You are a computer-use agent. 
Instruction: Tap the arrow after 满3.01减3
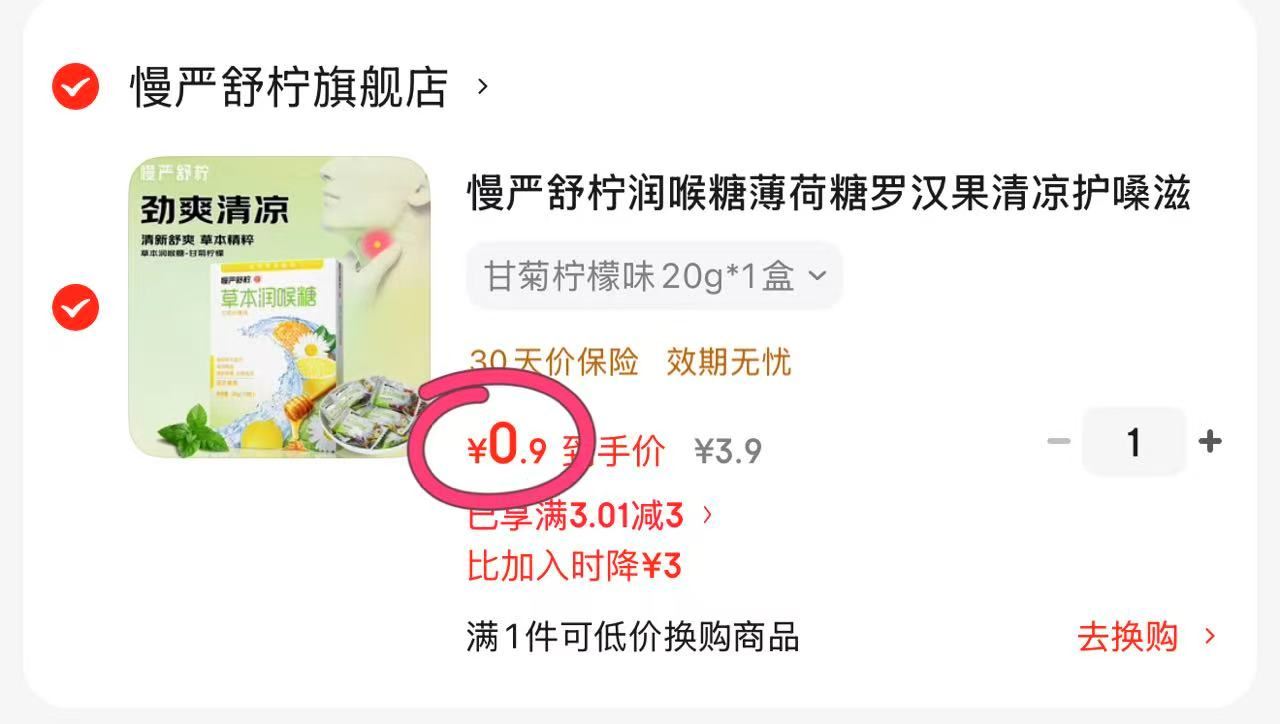(x=707, y=516)
